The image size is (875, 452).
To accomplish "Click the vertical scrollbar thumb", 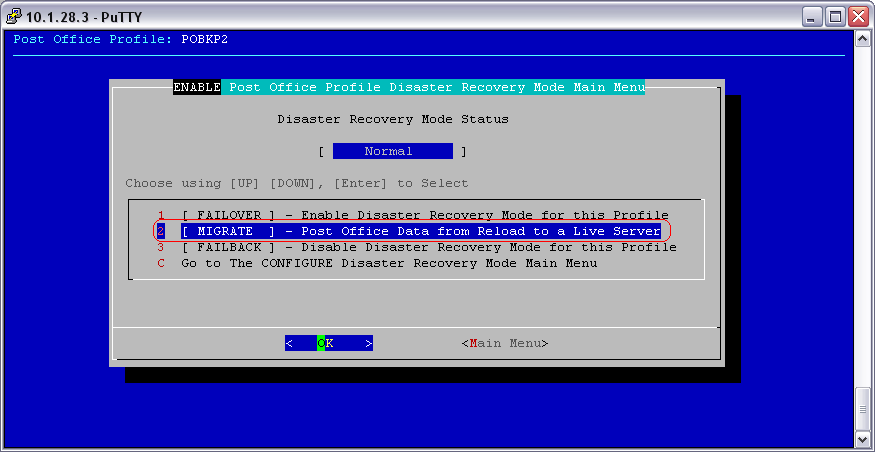I will [x=862, y=407].
